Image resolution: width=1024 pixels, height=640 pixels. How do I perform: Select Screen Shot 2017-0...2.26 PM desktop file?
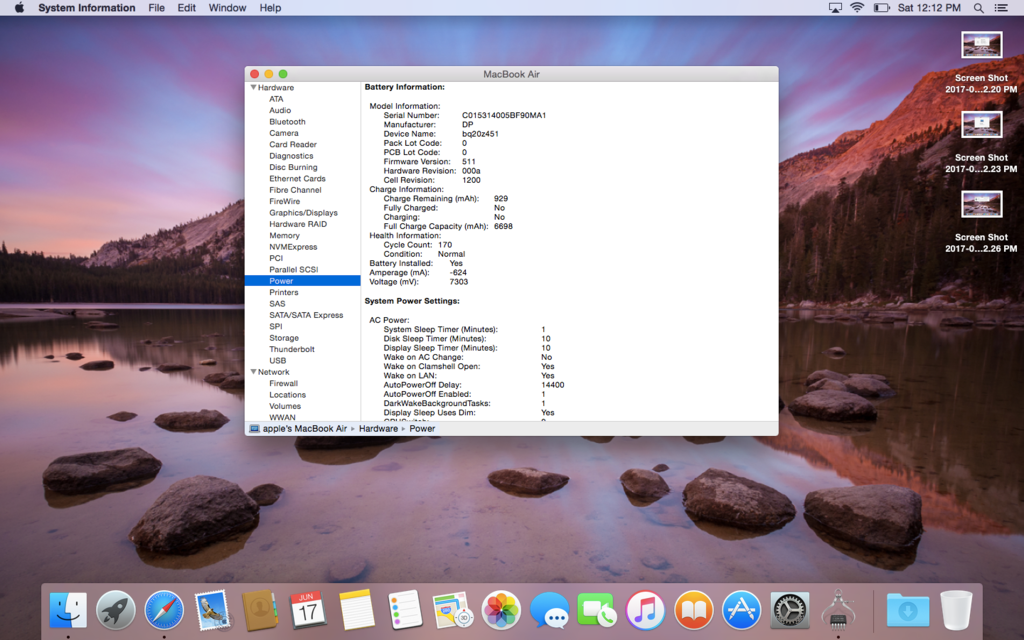click(981, 221)
